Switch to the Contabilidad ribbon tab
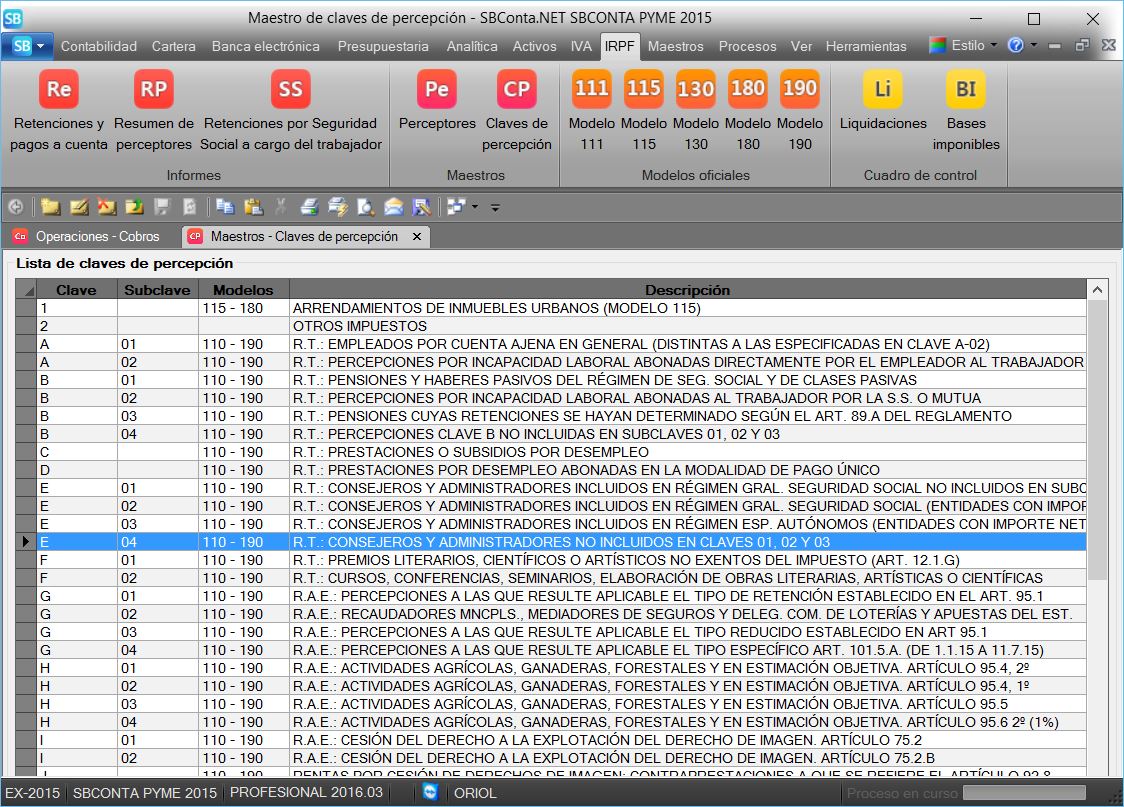 [x=98, y=46]
